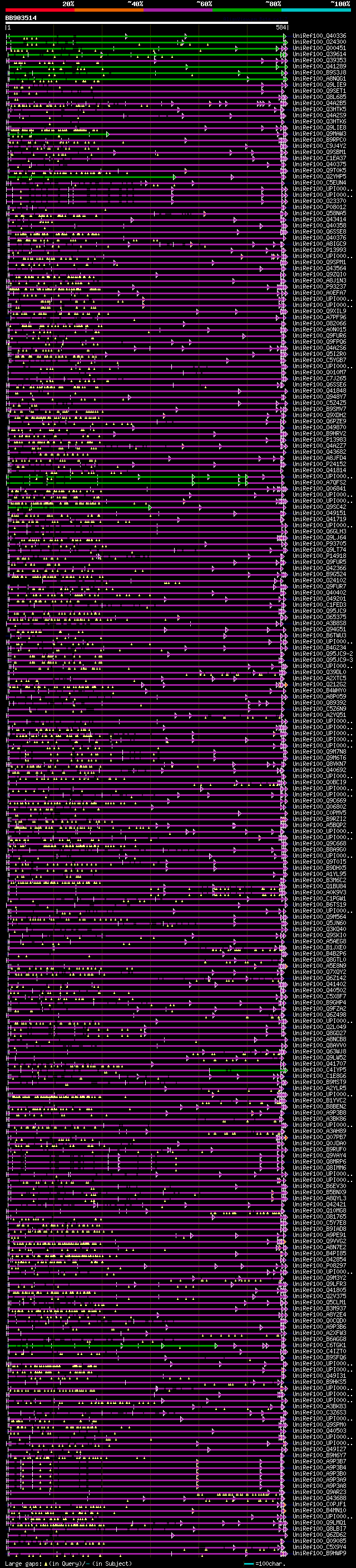Click the UniRef100_B8A9G0 label
The image size is (356, 1568).
319,849
